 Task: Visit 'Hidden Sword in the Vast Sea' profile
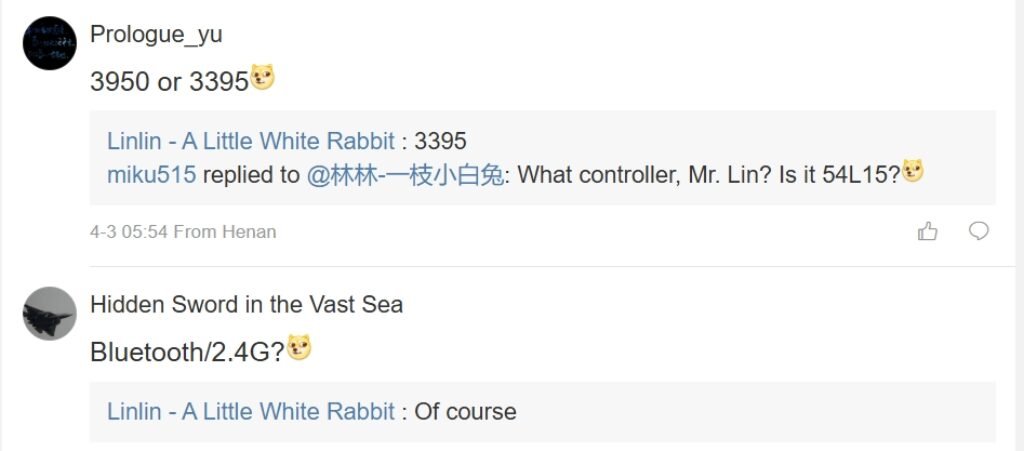[x=246, y=304]
